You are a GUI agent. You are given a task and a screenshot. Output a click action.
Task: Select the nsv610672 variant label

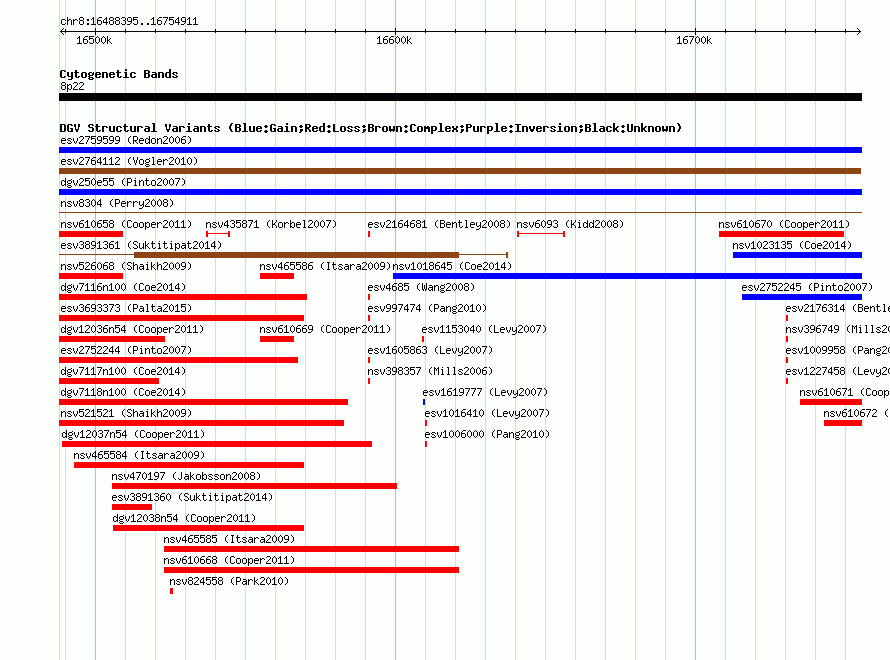857,413
